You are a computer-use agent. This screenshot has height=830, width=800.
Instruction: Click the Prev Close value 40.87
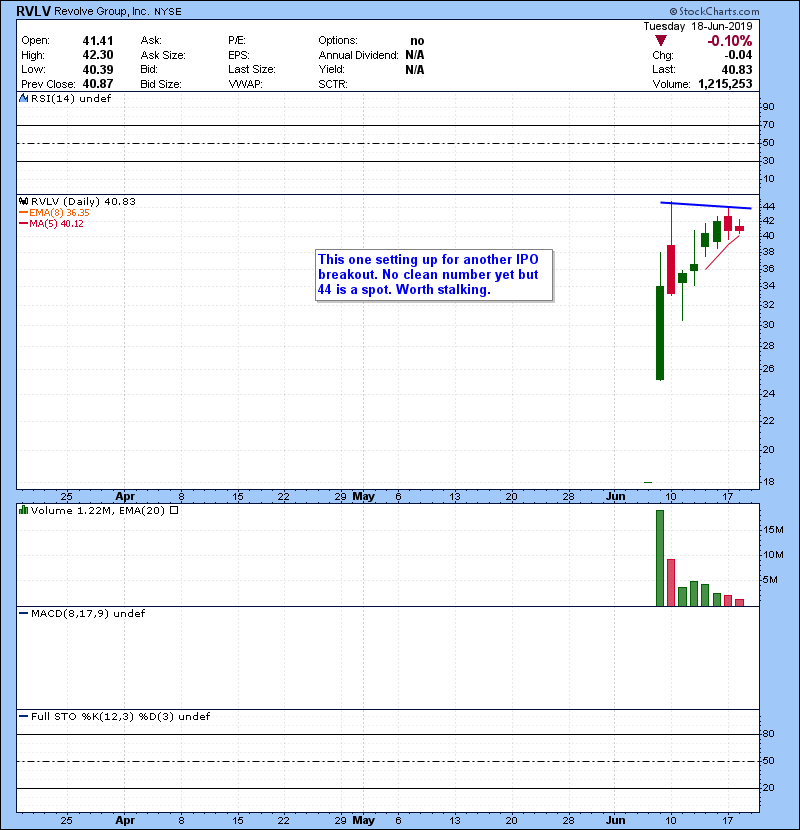point(98,84)
